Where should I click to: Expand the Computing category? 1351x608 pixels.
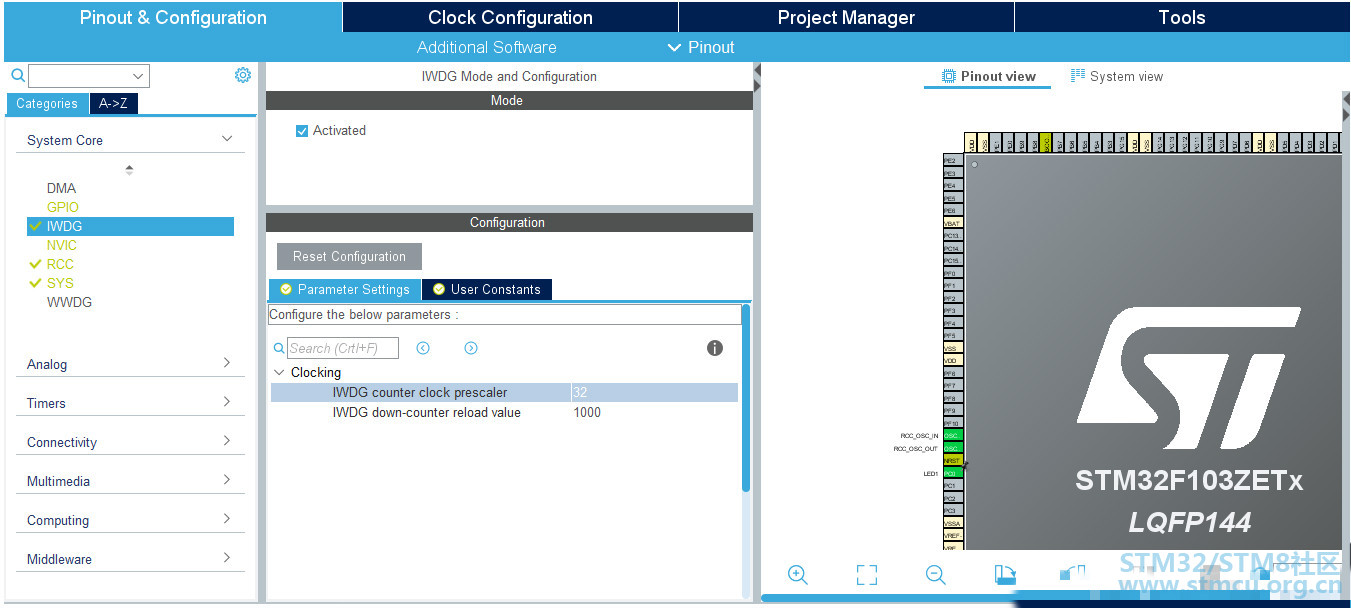pos(227,519)
